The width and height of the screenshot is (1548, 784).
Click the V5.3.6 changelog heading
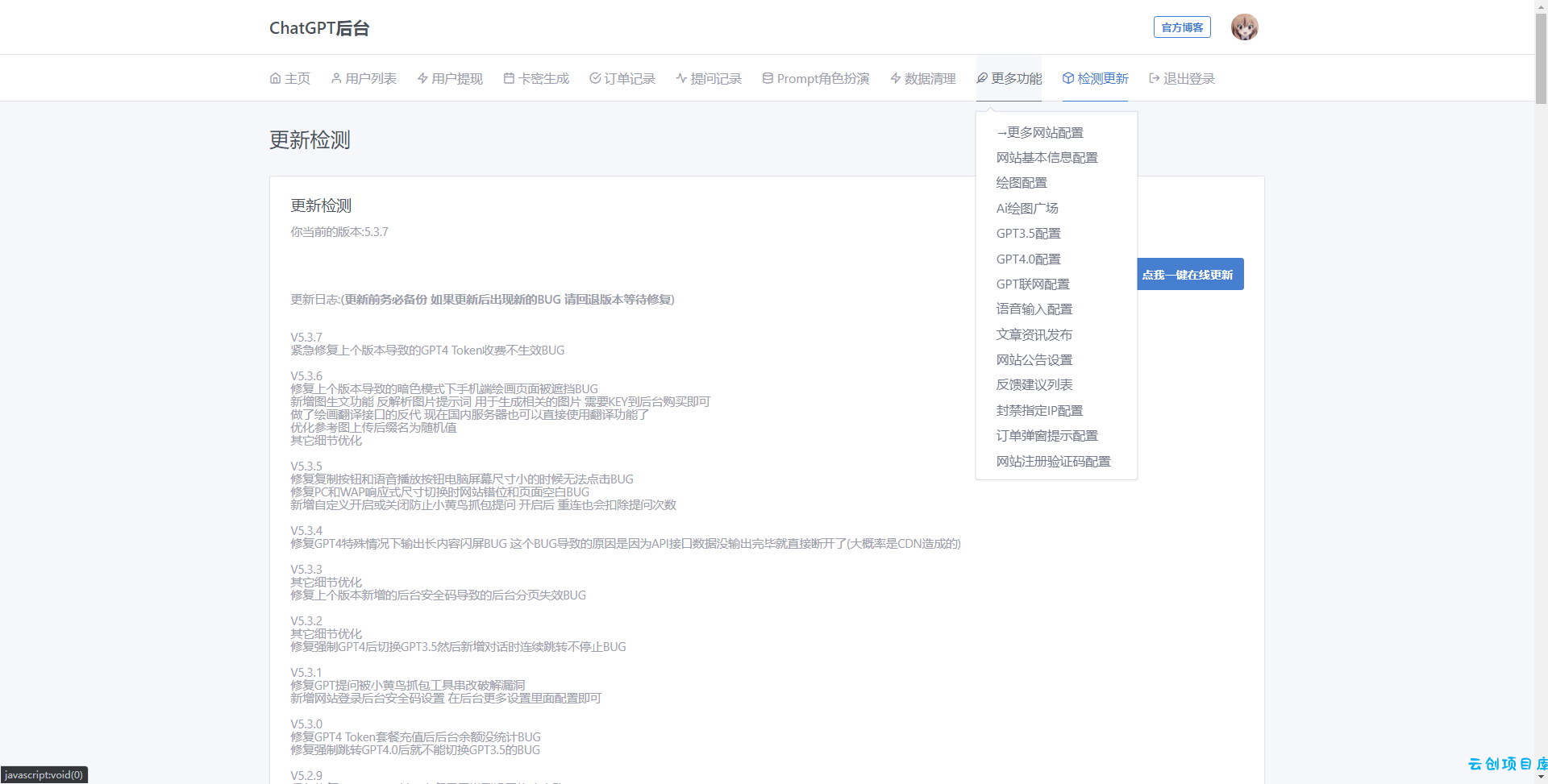[x=306, y=376]
